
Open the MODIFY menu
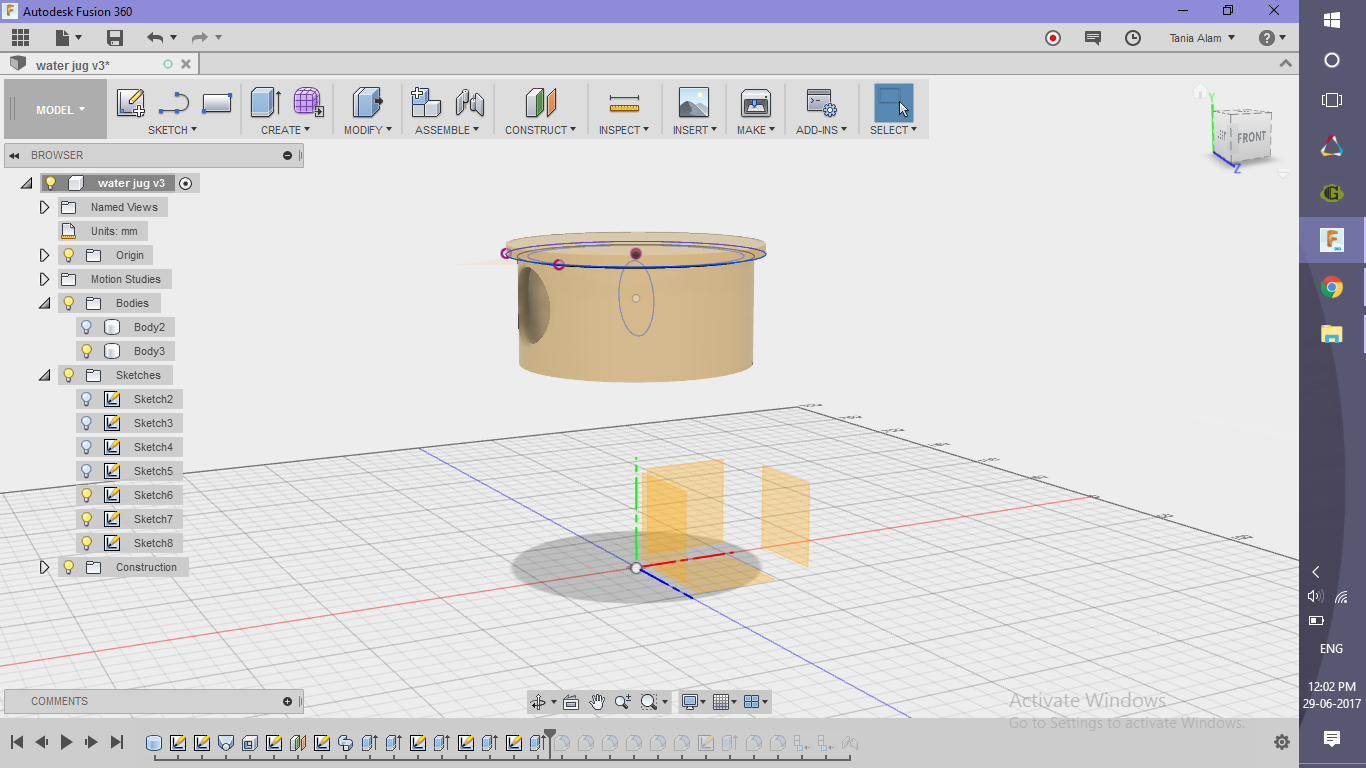tap(368, 130)
